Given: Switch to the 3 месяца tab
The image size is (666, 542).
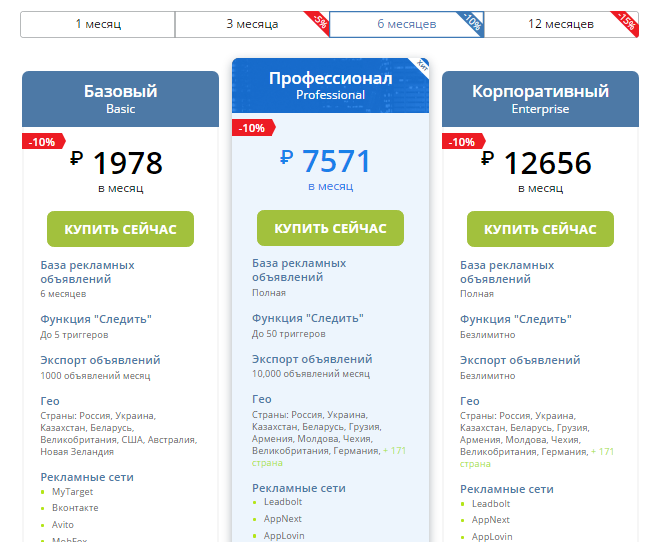Looking at the screenshot, I should click(252, 24).
